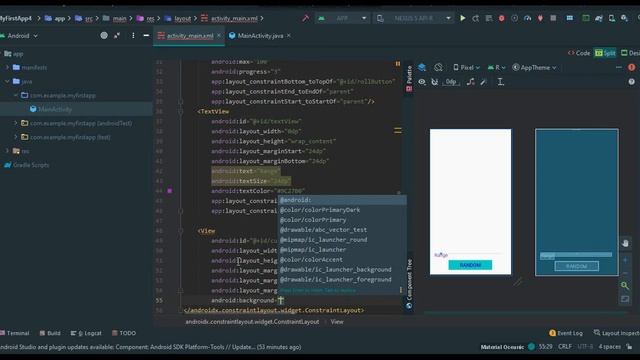
Task: Click the Profile app gauge icon
Action: pyautogui.click(x=527, y=18)
